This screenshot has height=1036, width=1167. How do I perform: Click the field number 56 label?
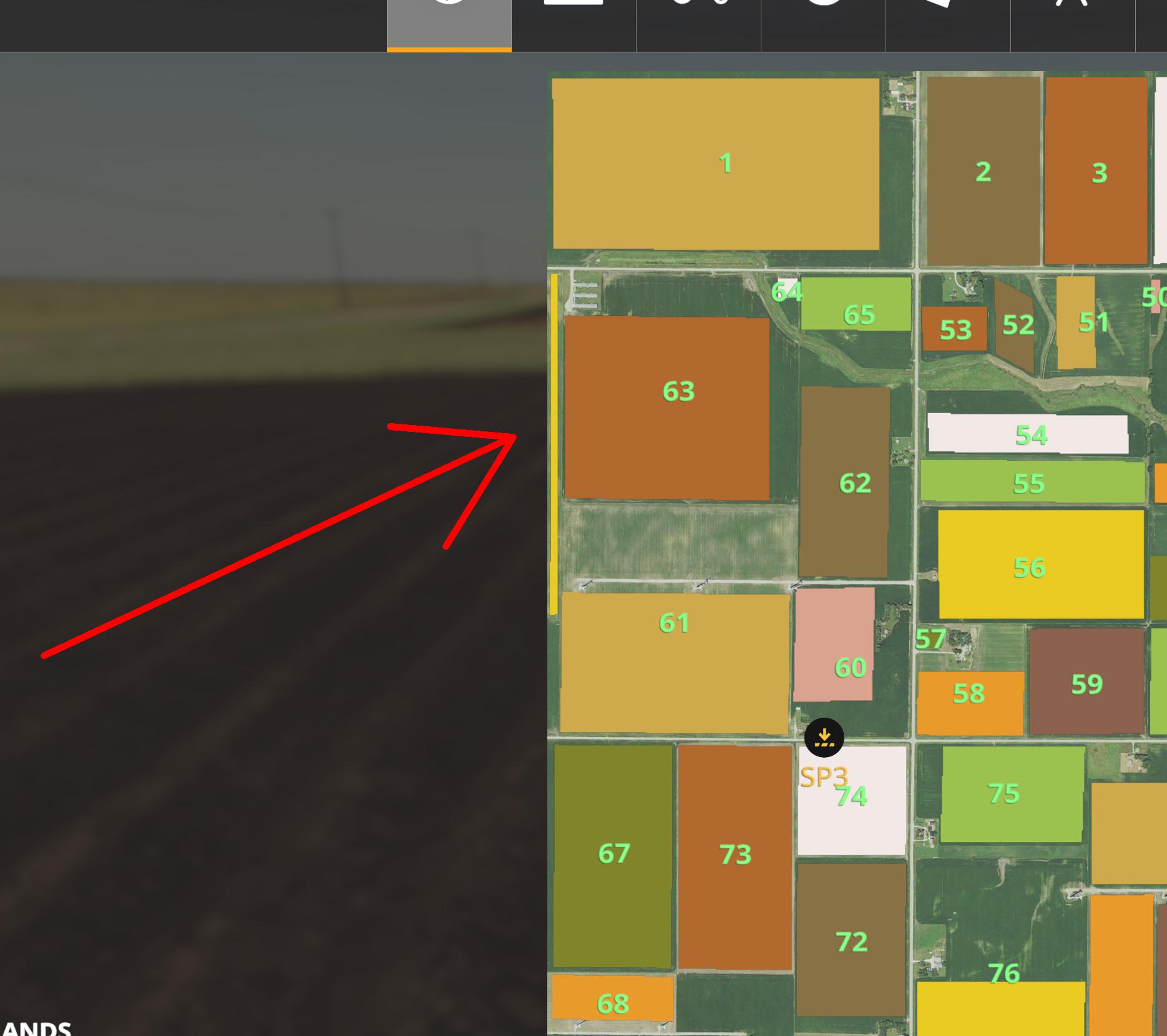1029,568
